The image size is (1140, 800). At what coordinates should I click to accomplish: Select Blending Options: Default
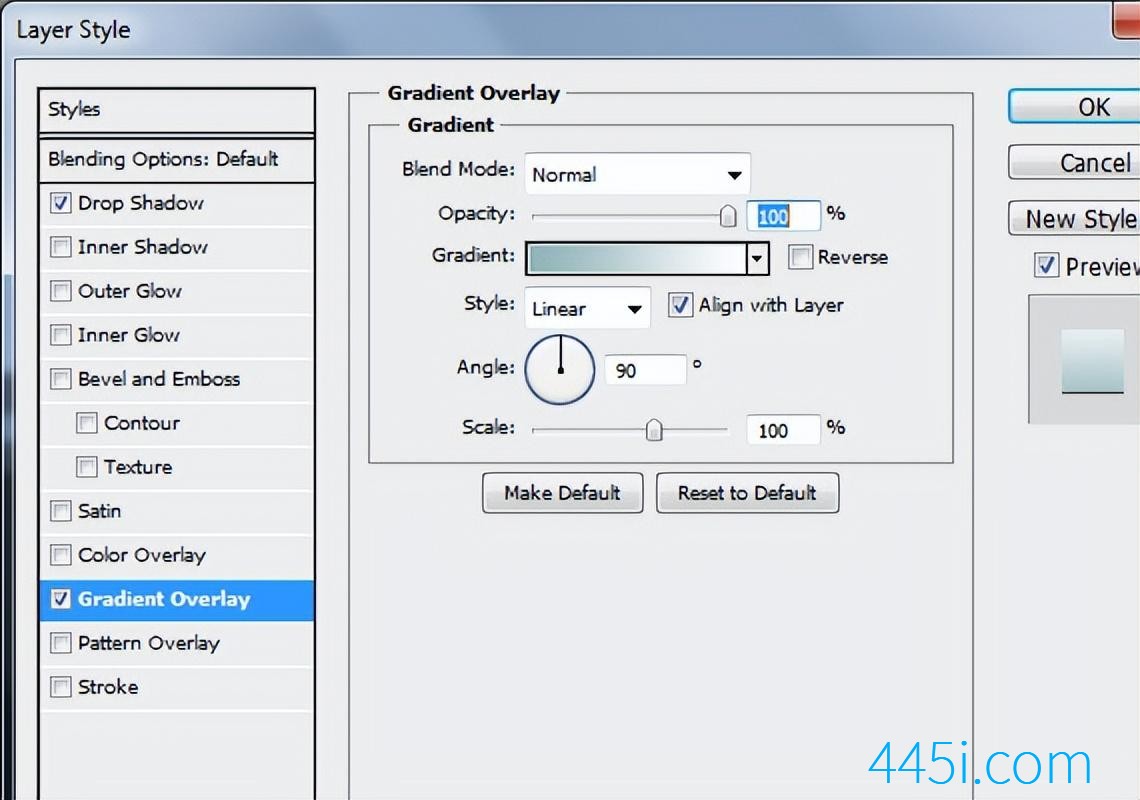177,159
